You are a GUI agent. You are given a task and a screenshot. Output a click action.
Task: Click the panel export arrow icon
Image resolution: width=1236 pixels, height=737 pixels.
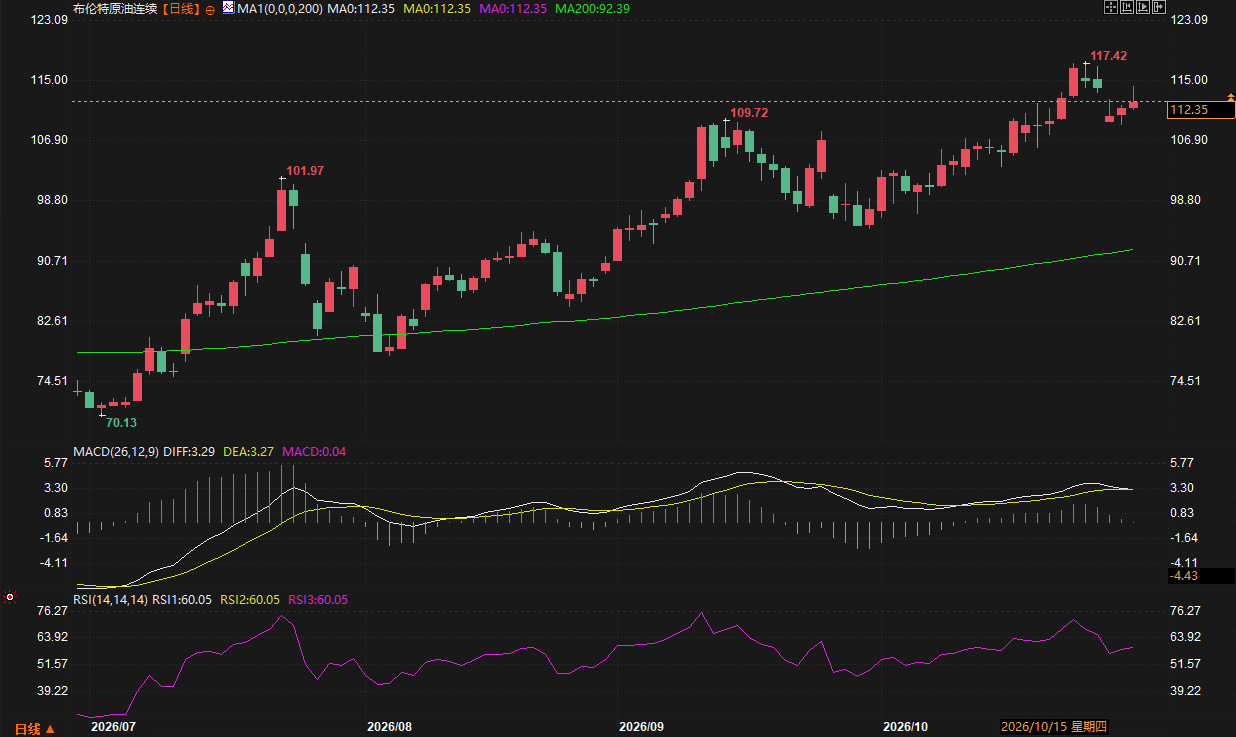pos(1159,7)
